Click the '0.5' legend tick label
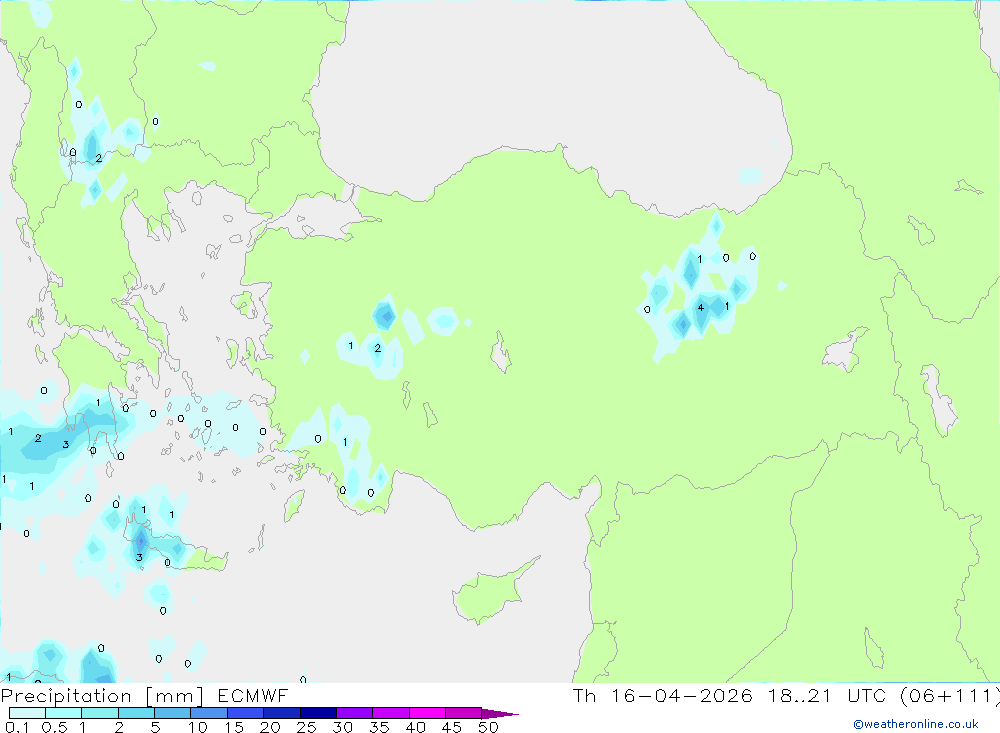The width and height of the screenshot is (1000, 733). click(x=54, y=727)
